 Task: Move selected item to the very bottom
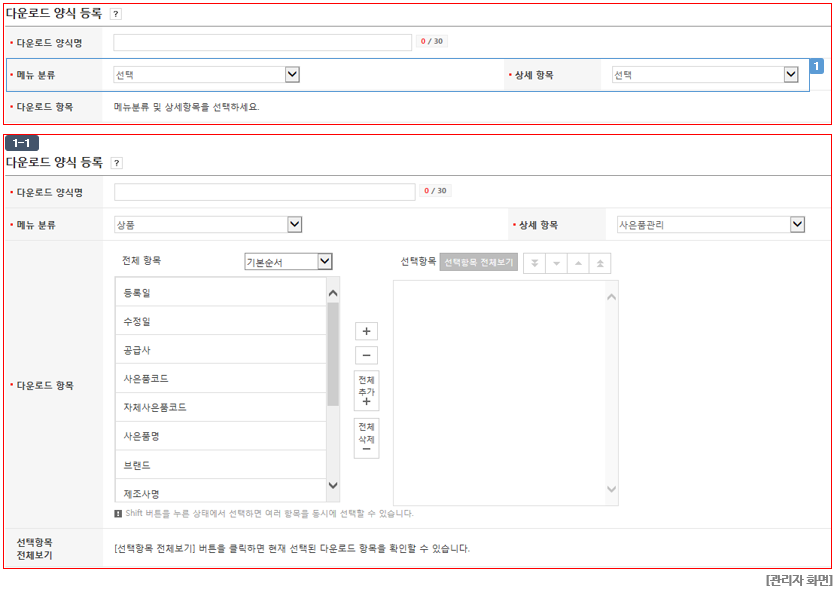[535, 263]
